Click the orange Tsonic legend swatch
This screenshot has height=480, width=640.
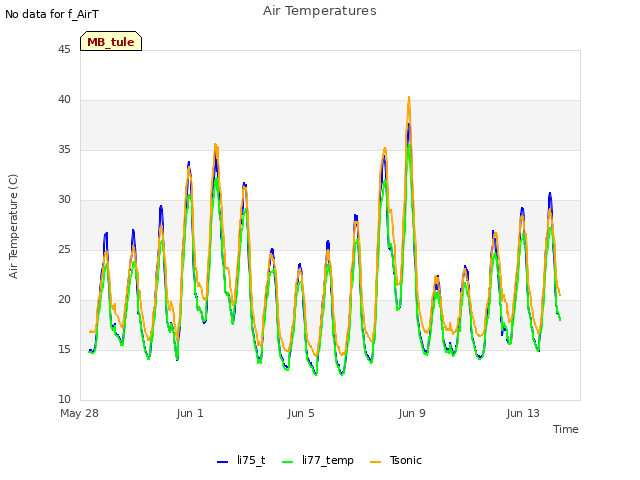tap(376, 462)
